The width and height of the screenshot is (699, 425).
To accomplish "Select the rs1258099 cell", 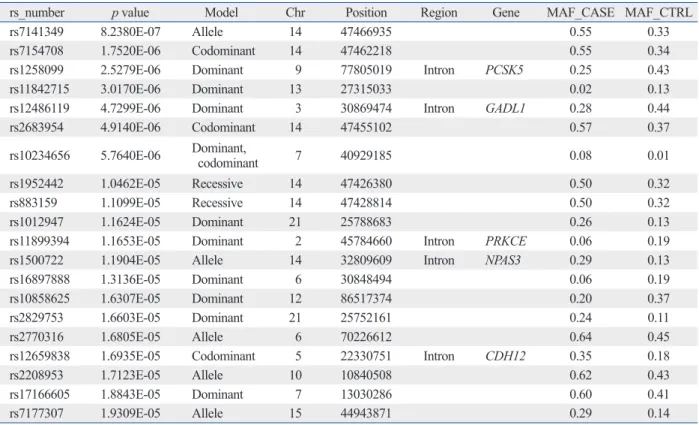I will click(x=37, y=70).
